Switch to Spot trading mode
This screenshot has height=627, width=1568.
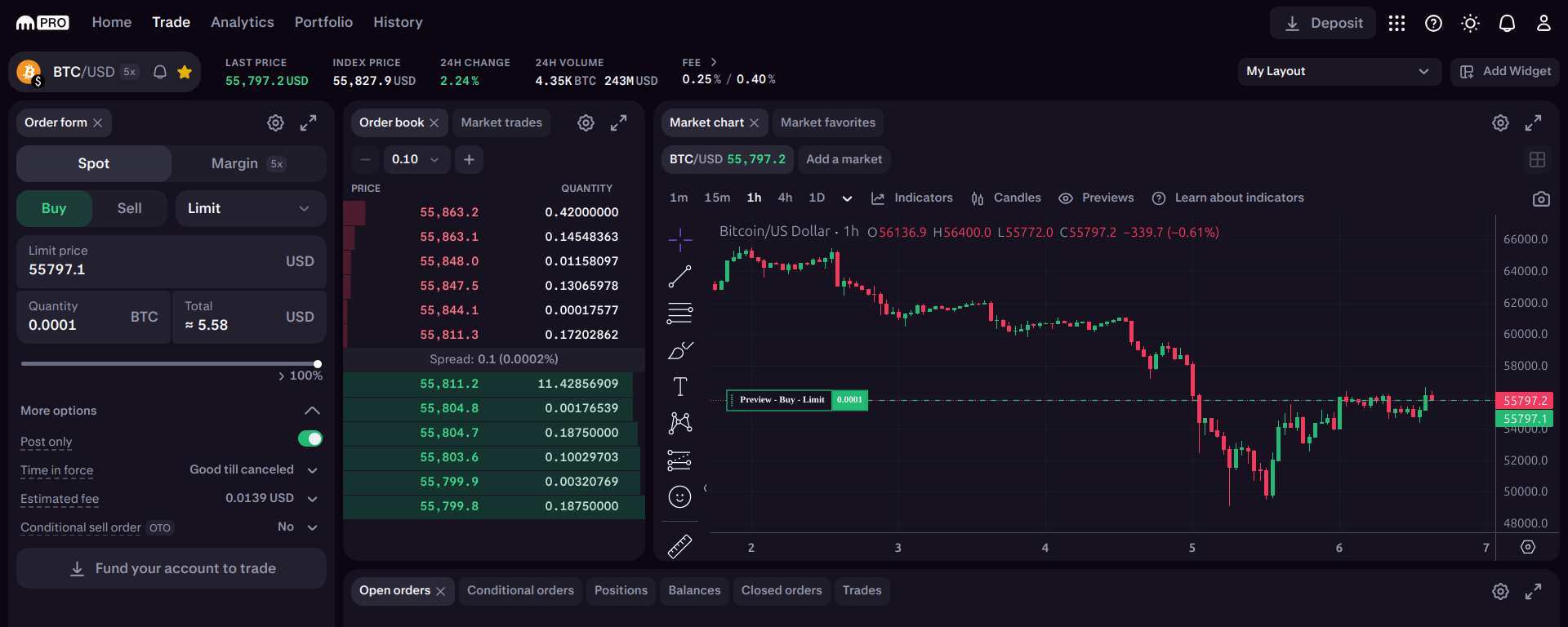pyautogui.click(x=94, y=163)
